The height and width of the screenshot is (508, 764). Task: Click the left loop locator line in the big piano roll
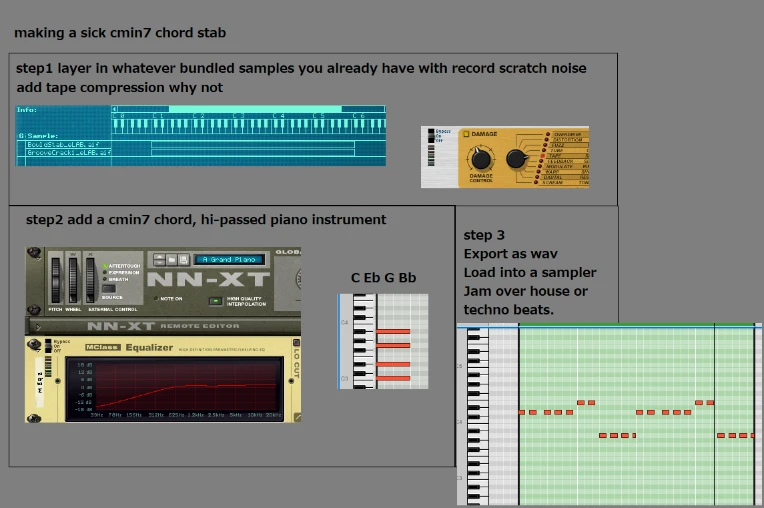(x=519, y=414)
